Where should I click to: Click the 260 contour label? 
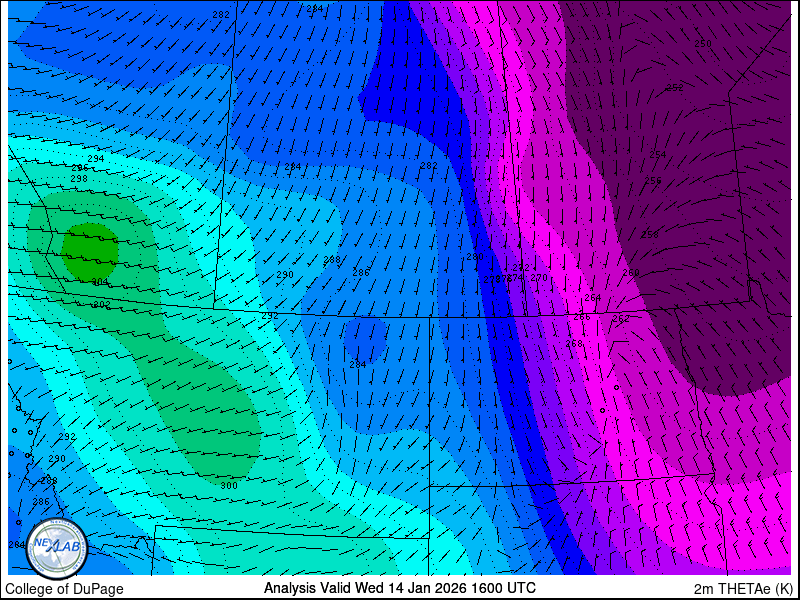pos(631,272)
